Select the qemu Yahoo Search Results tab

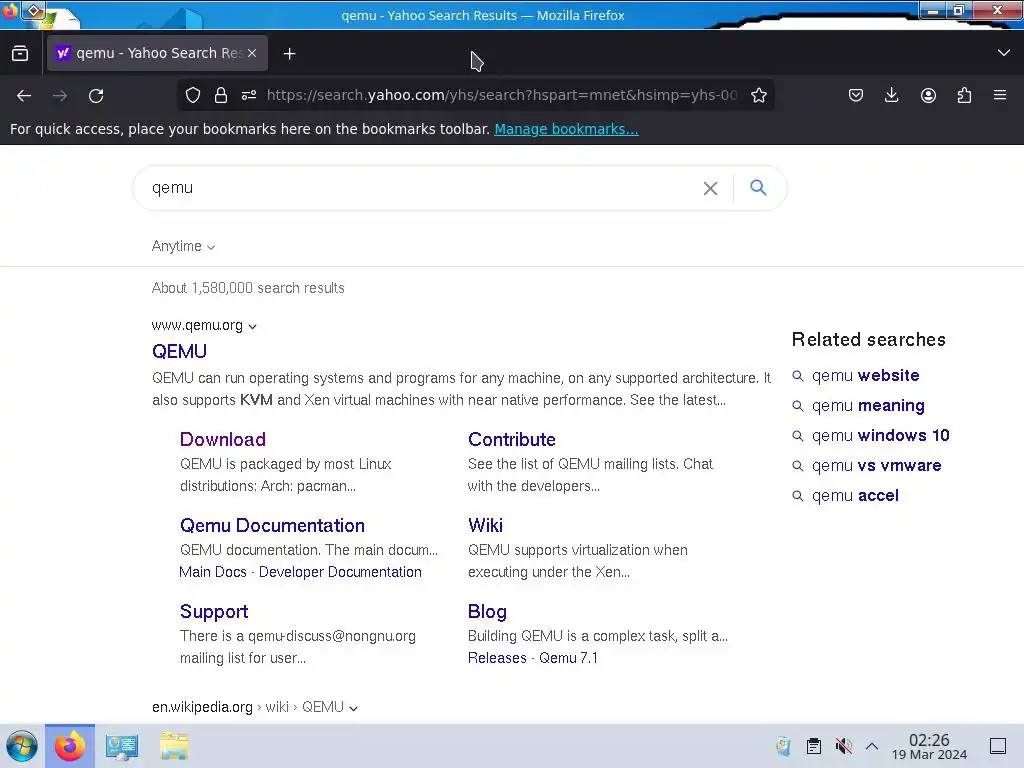157,53
